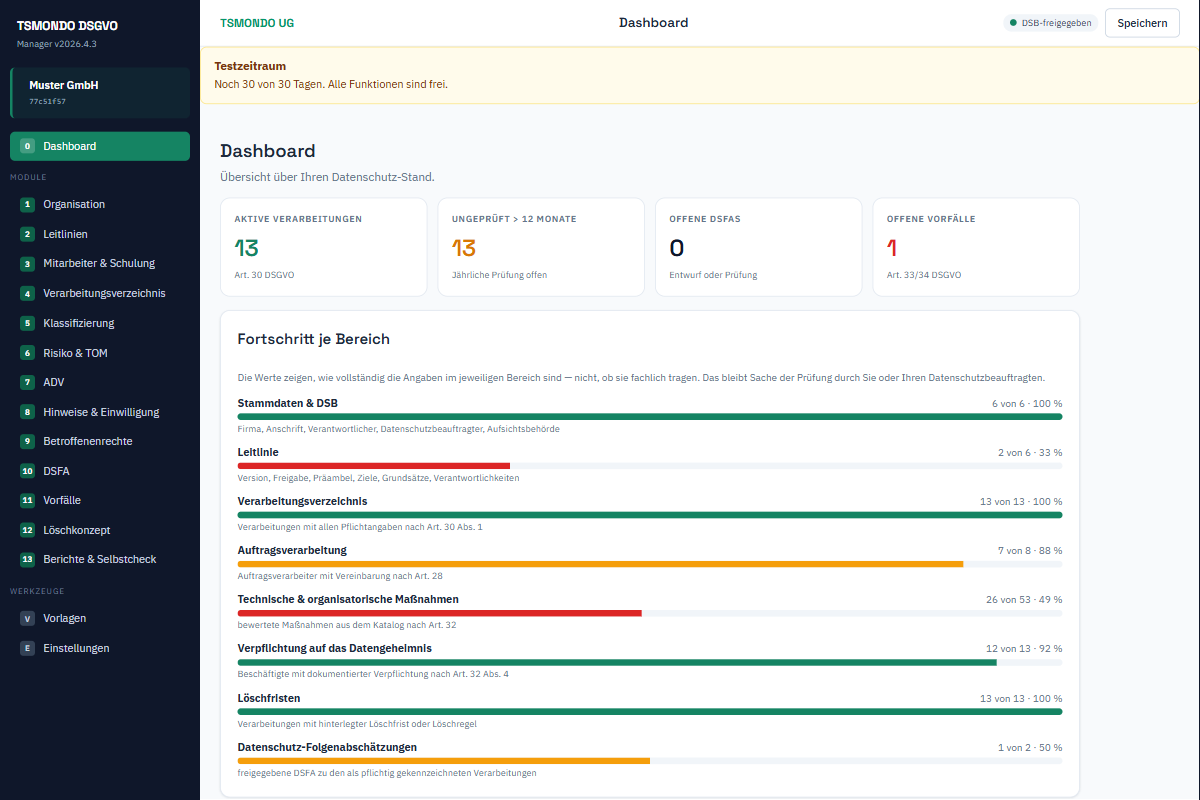Select the Muster GmbH company card
This screenshot has width=1200, height=800.
tap(100, 93)
